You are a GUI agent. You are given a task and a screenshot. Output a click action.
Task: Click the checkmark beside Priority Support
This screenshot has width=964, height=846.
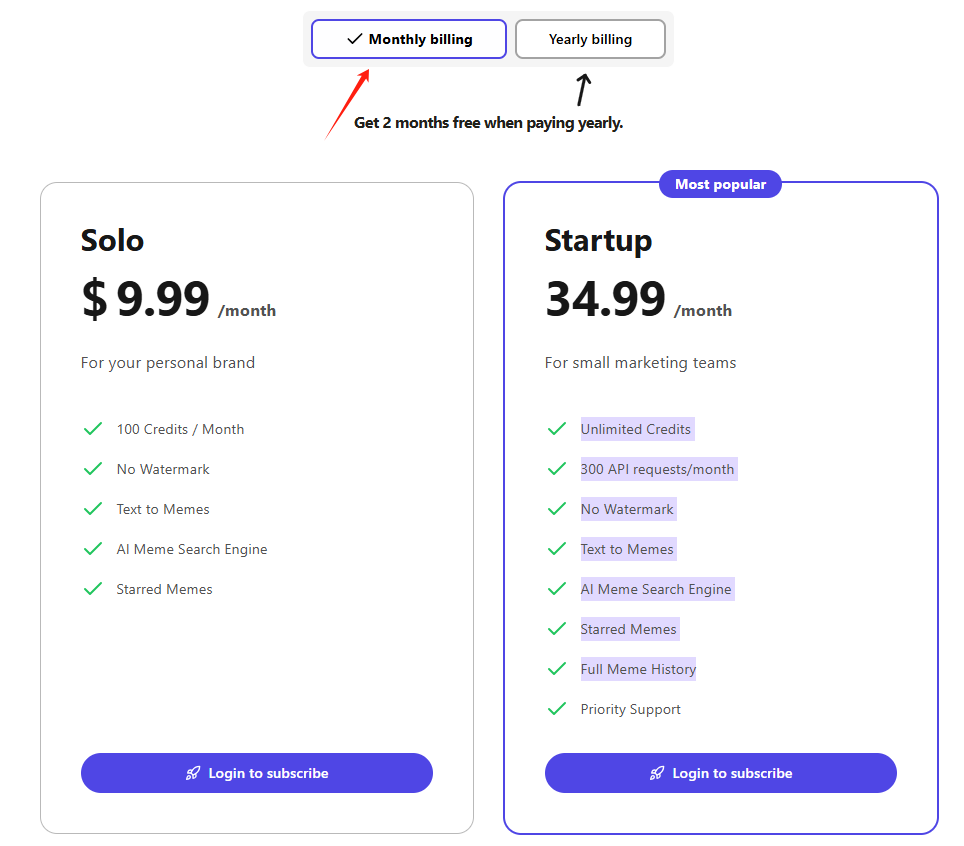557,708
